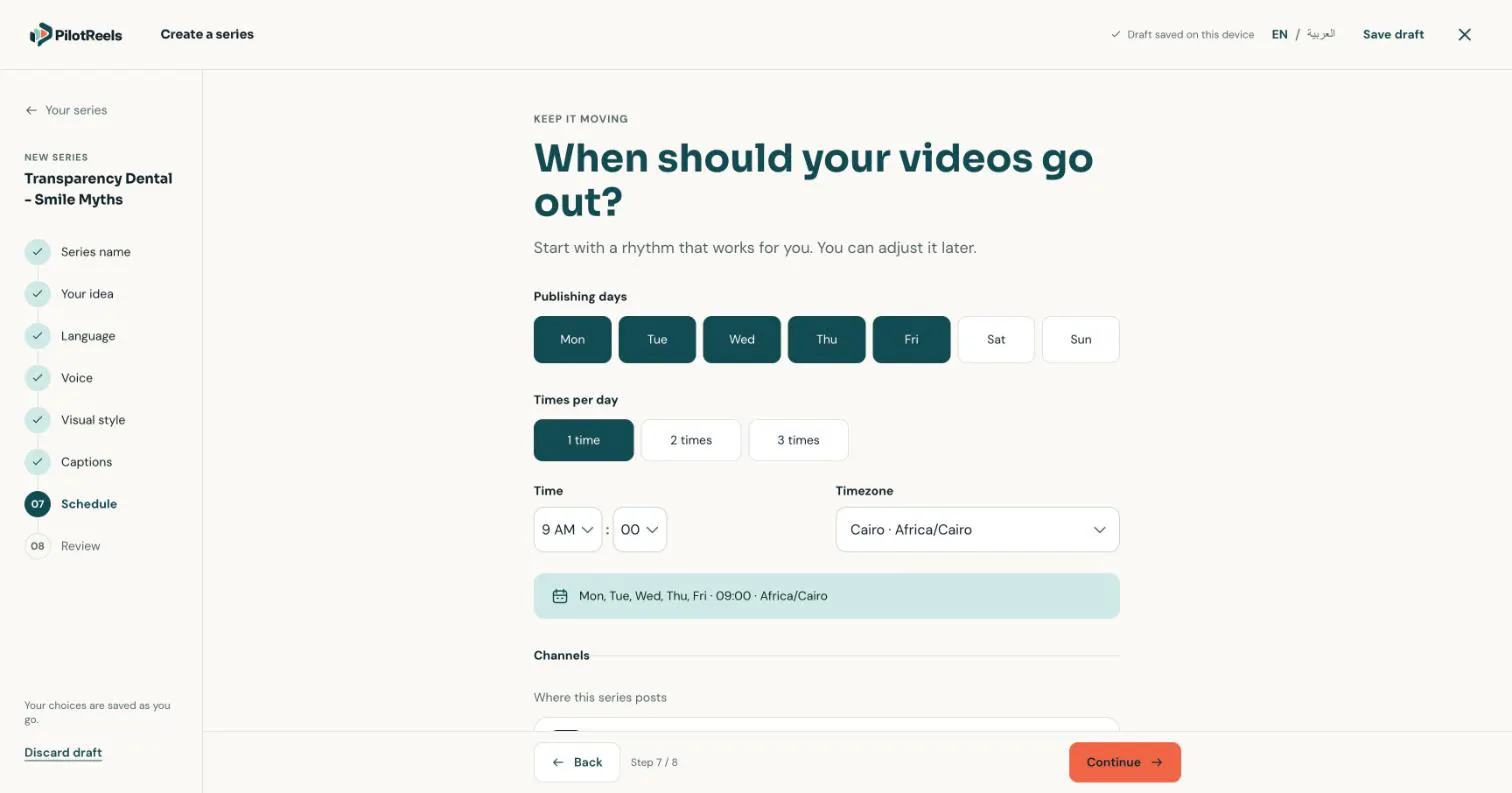
Task: Toggle Tue publishing day
Action: coord(657,339)
